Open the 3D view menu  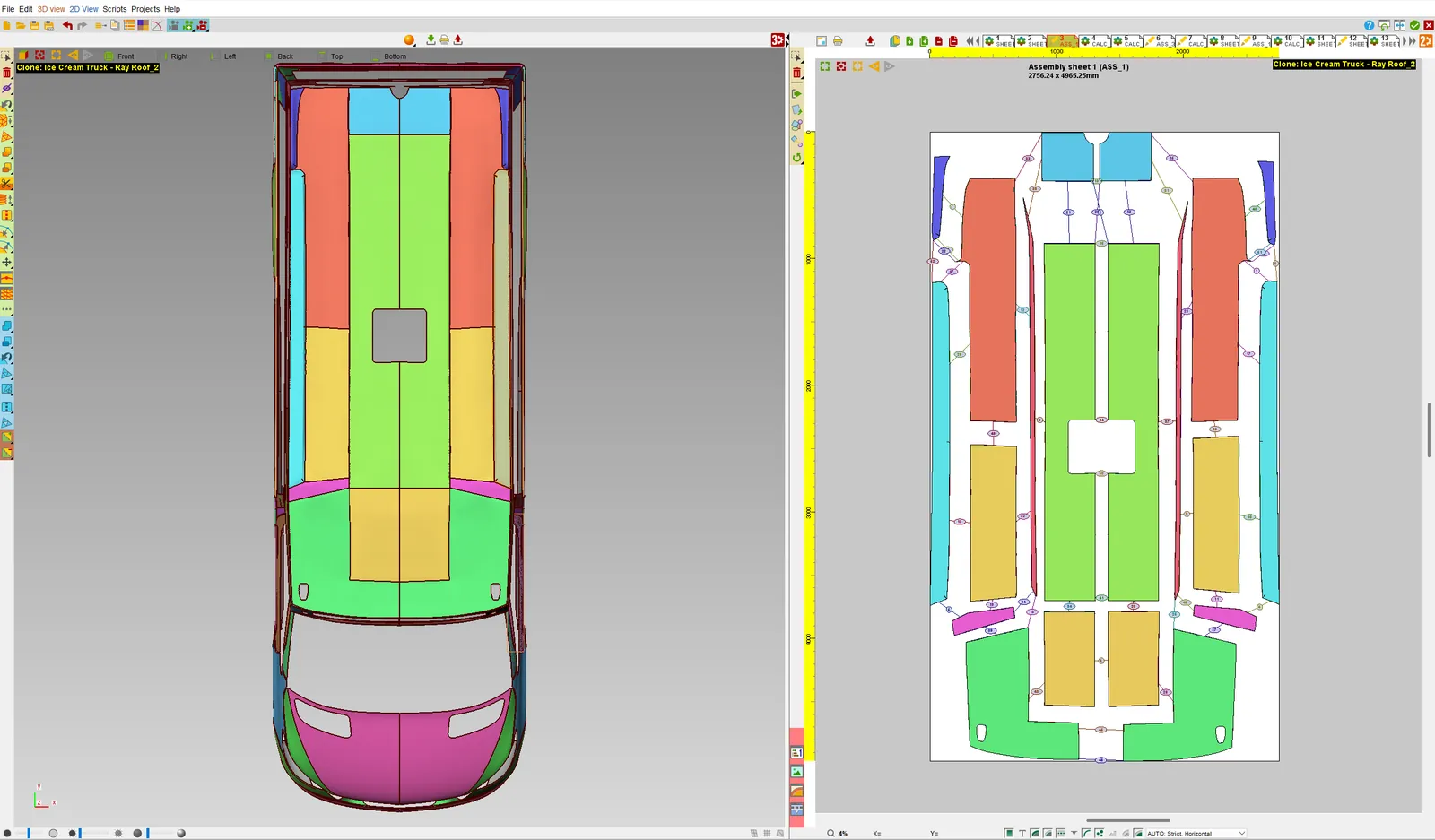coord(51,9)
